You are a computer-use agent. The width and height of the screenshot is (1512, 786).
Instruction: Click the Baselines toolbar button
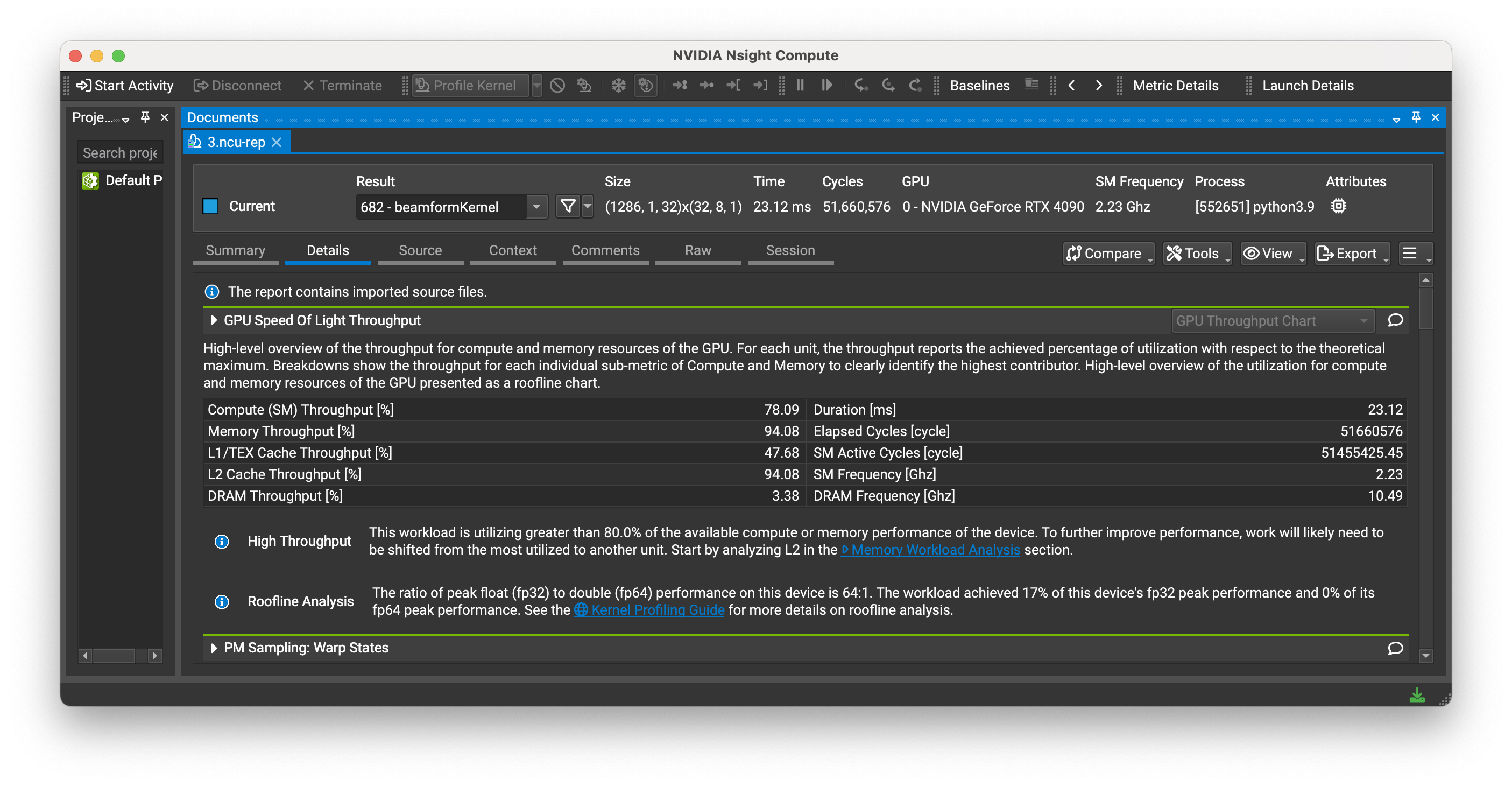click(x=980, y=86)
